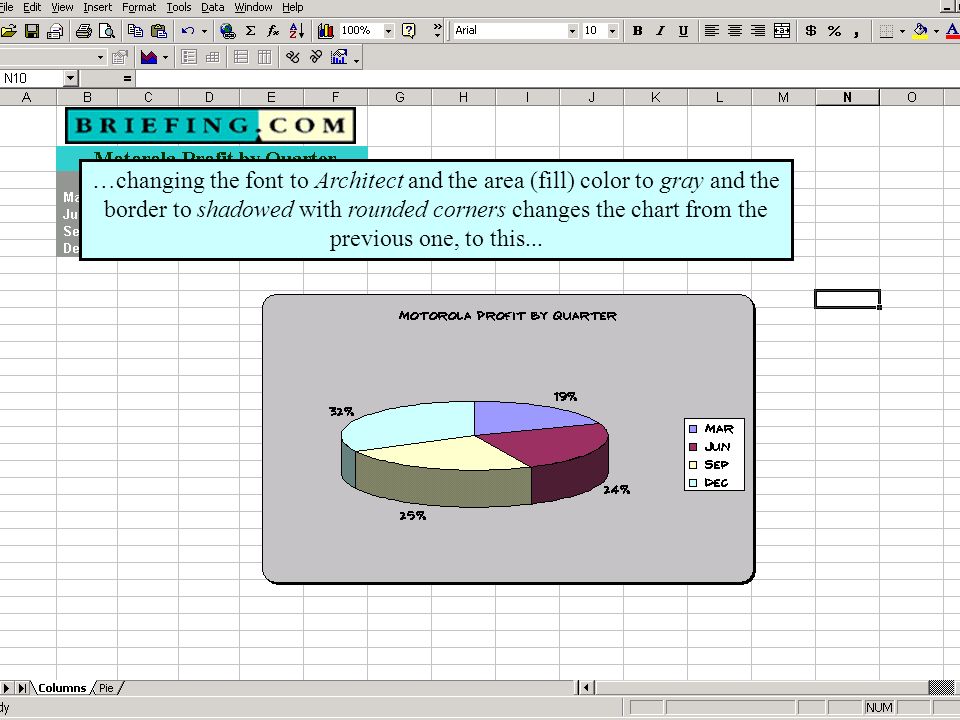This screenshot has height=720, width=960.
Task: Open the Undo history dropdown arrow
Action: (204, 31)
